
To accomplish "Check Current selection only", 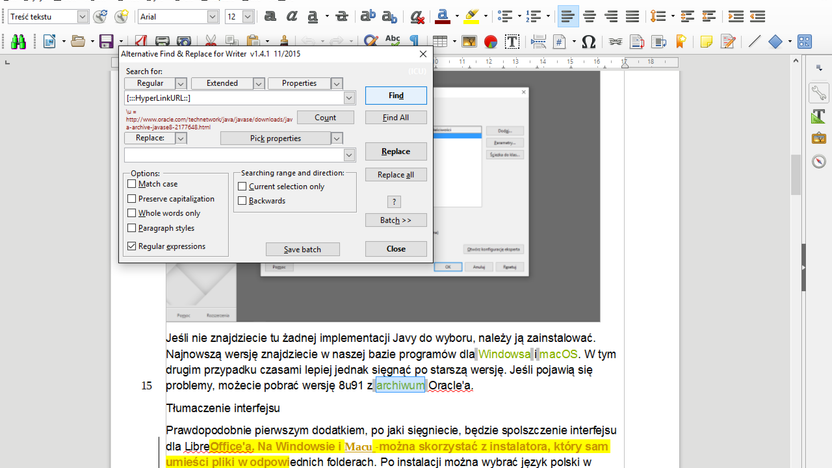I will pos(242,186).
